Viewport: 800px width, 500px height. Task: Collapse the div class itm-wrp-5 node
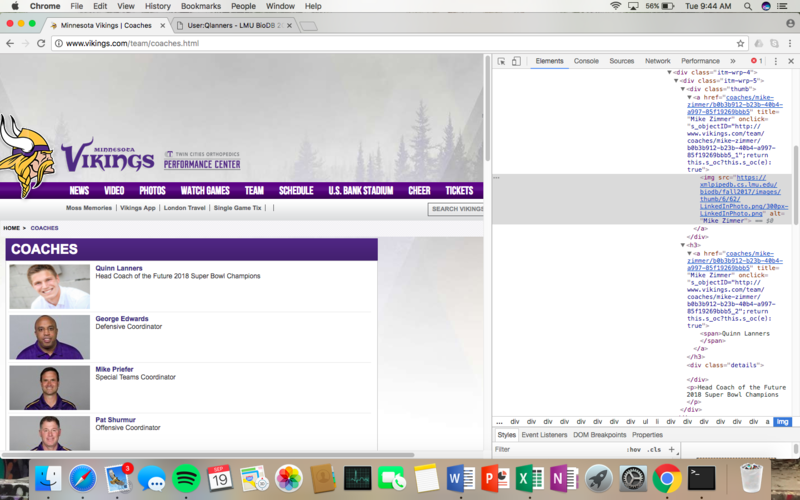coord(676,81)
